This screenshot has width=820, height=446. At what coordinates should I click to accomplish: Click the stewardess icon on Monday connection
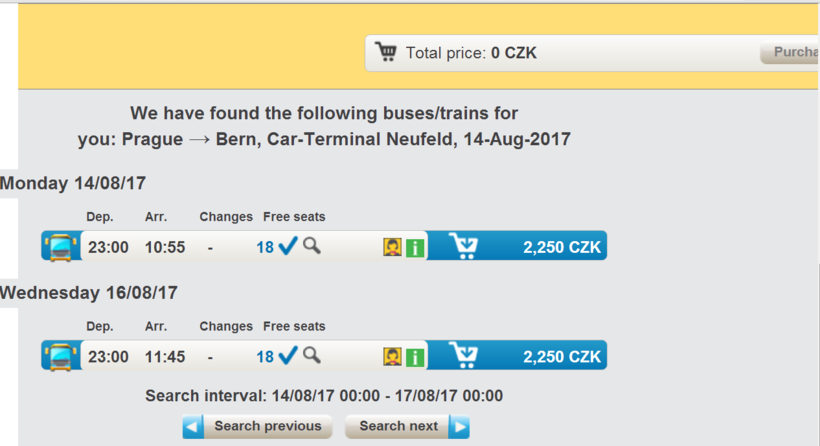tap(392, 247)
